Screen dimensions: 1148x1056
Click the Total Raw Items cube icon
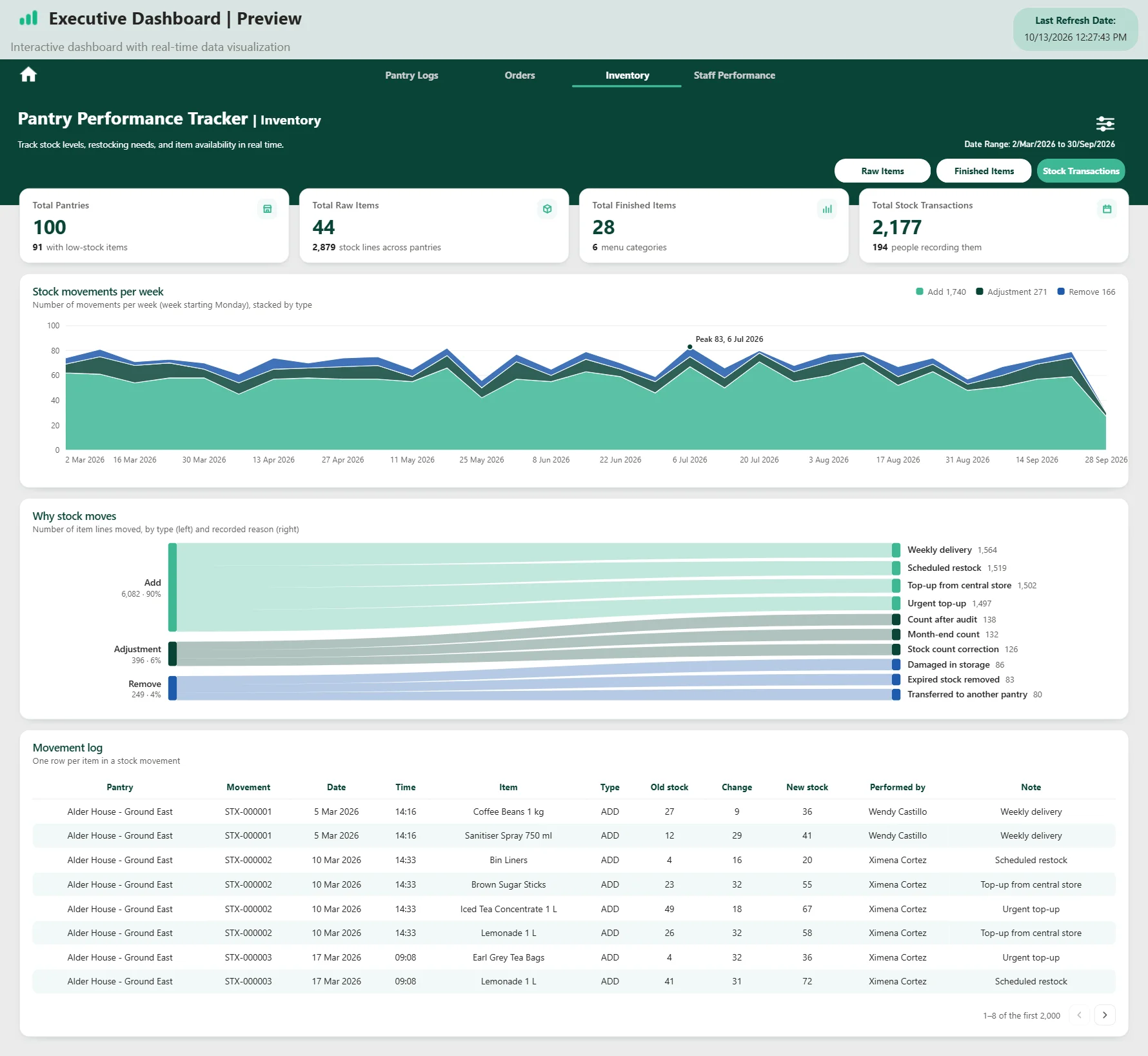547,209
